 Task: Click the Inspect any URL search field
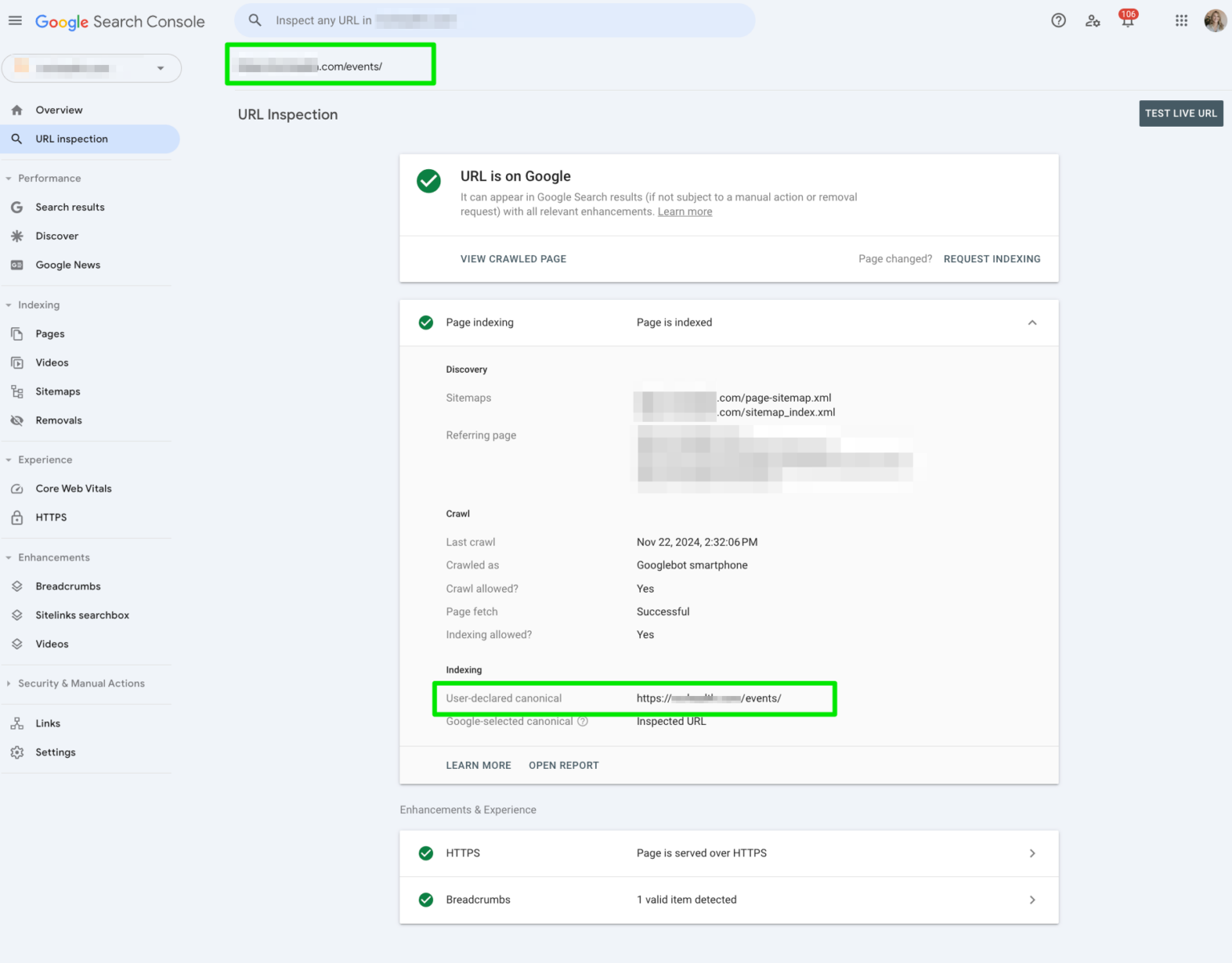pos(494,20)
